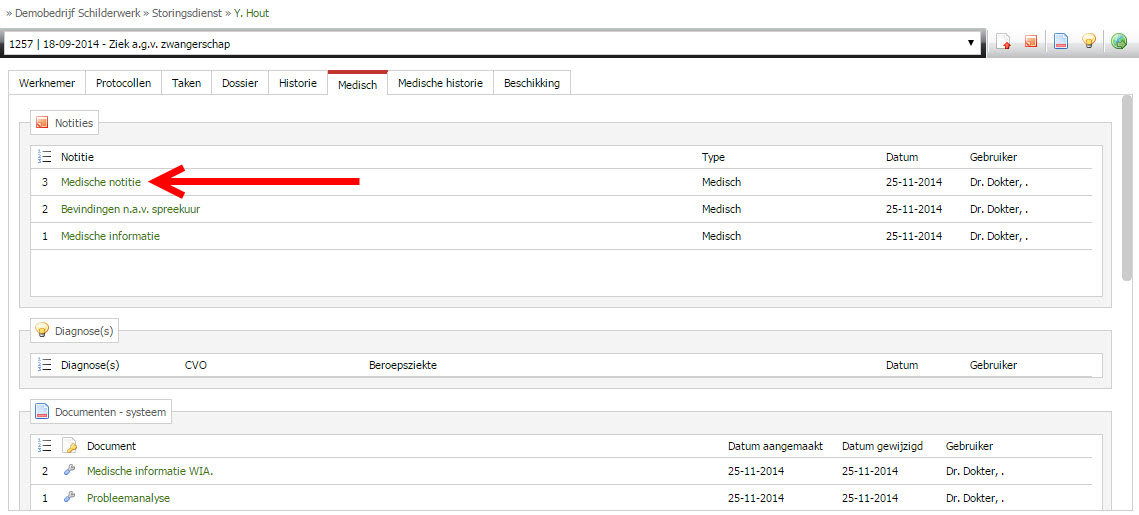Open the Medische notitie note
Image resolution: width=1139 pixels, height=515 pixels.
pos(101,182)
